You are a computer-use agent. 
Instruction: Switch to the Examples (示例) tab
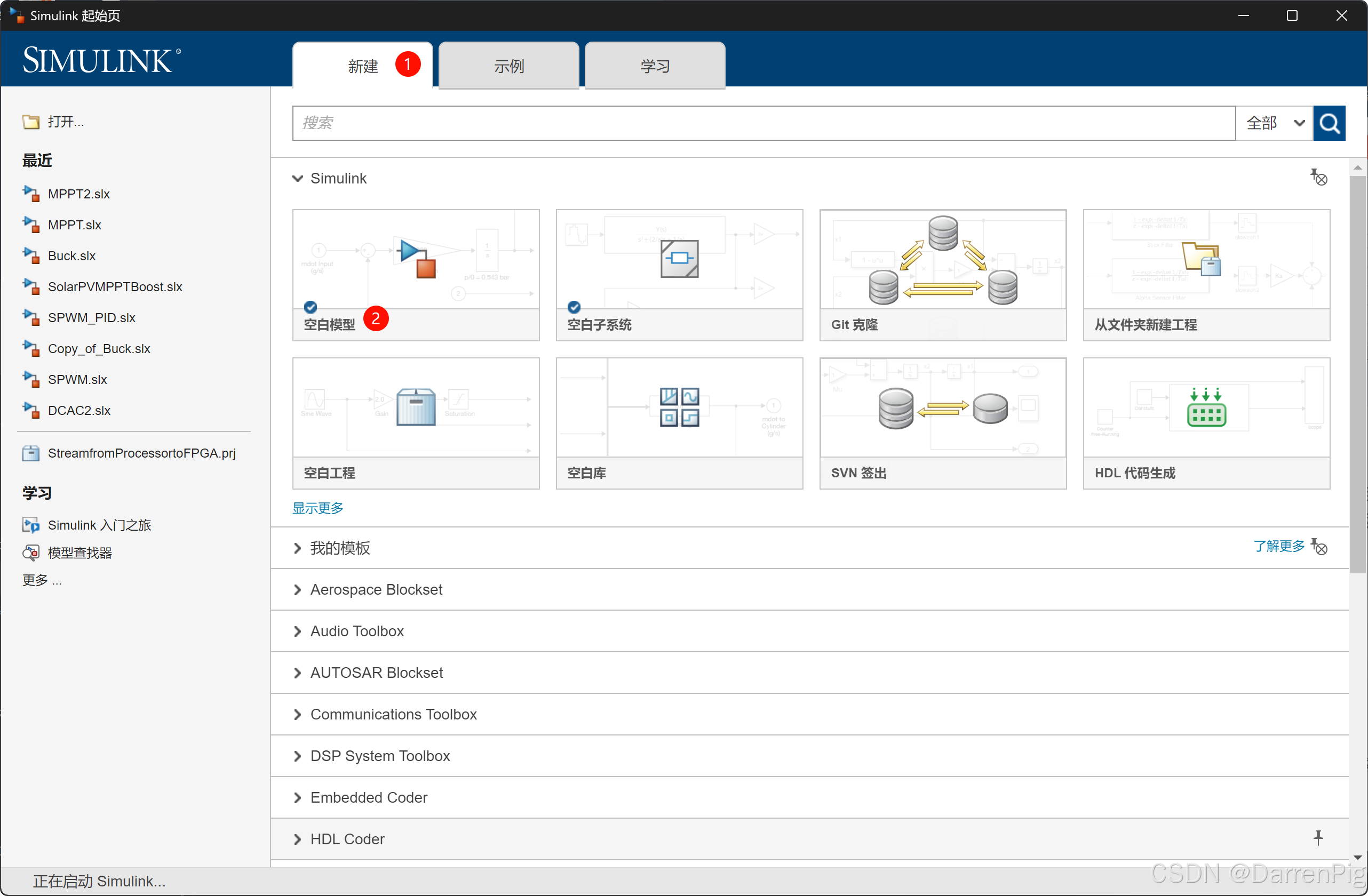[x=508, y=66]
